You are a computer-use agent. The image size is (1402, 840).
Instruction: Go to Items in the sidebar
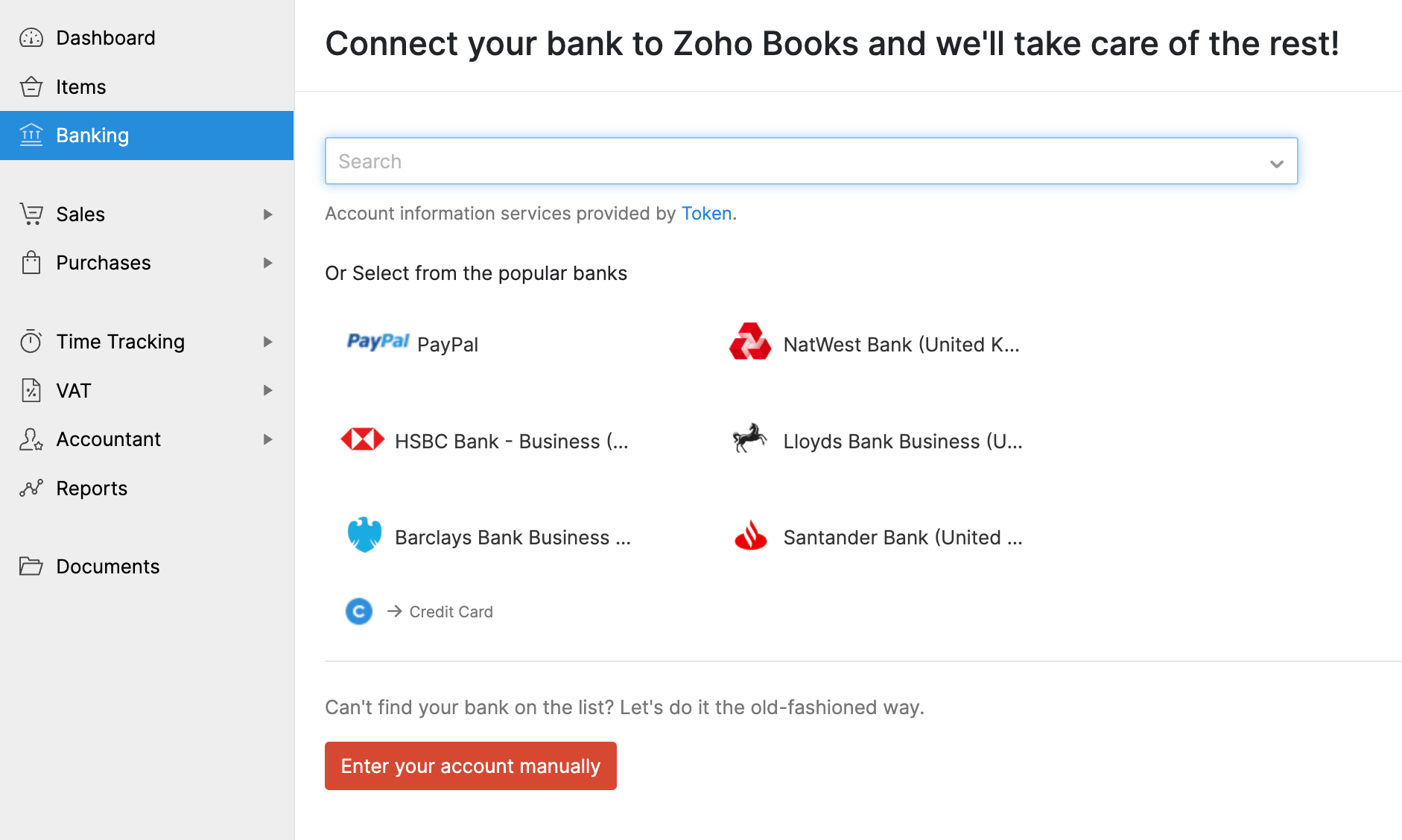pos(80,87)
